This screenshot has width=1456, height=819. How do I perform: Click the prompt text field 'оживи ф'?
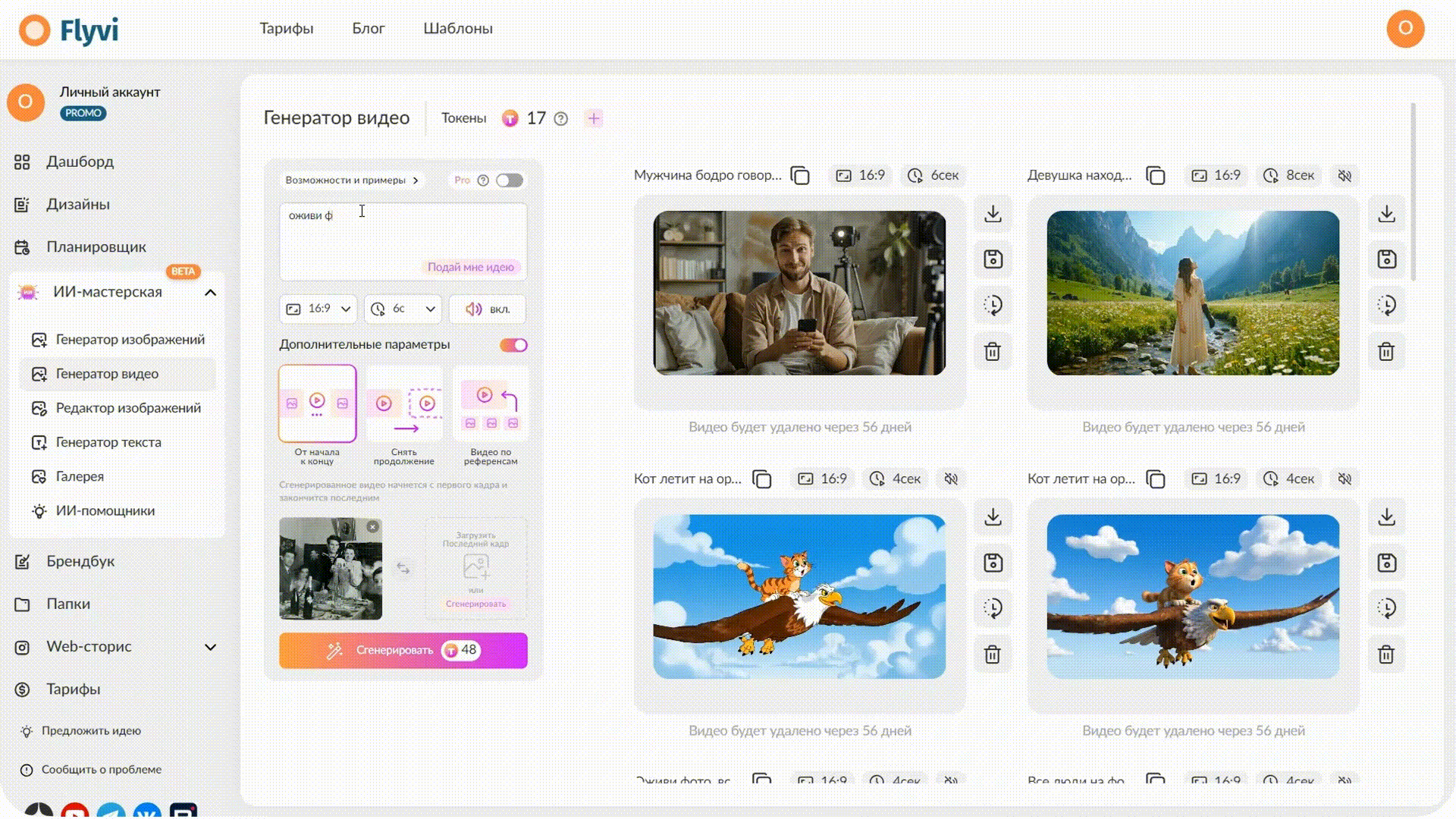tap(403, 241)
